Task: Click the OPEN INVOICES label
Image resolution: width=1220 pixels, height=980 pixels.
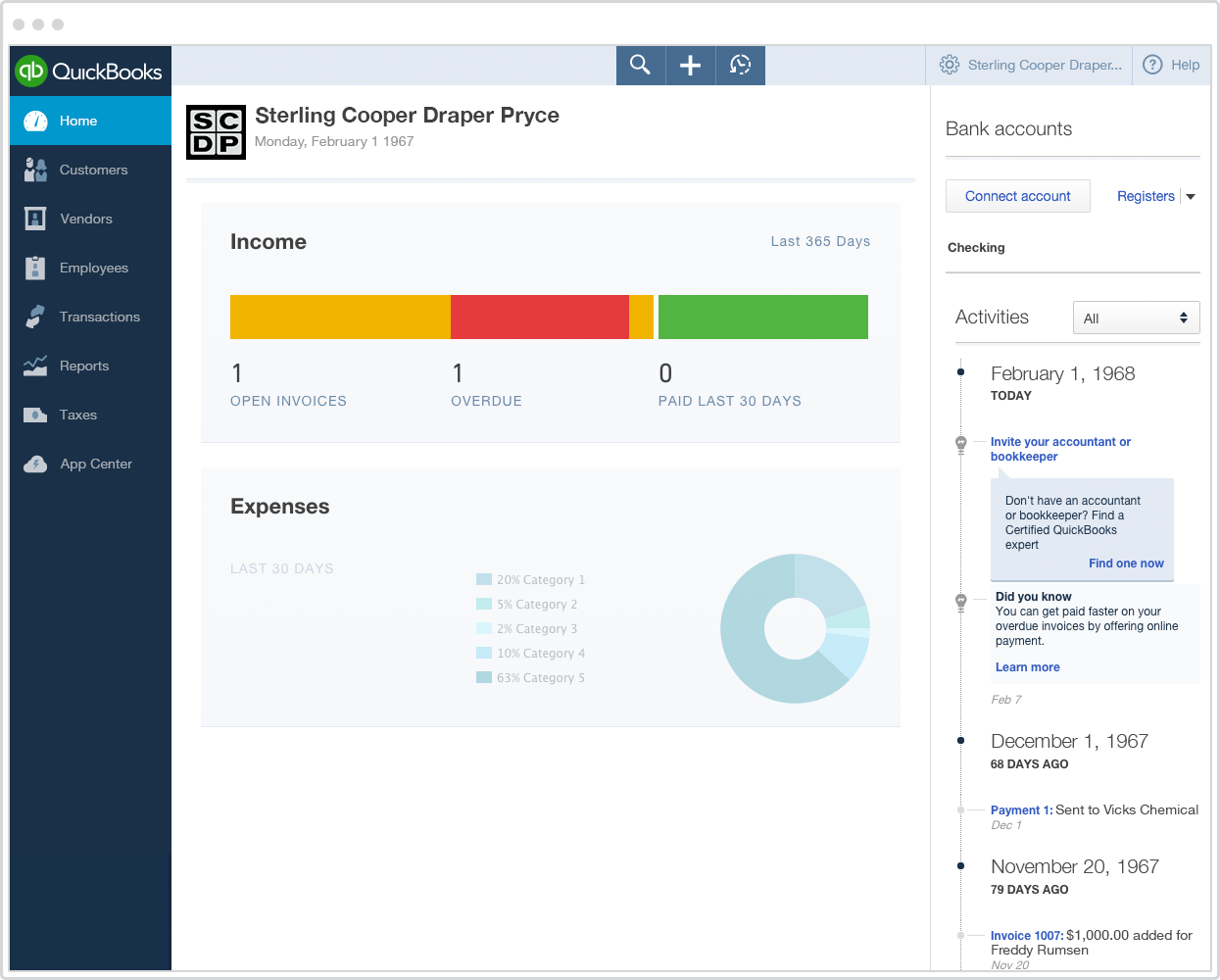Action: click(x=288, y=401)
